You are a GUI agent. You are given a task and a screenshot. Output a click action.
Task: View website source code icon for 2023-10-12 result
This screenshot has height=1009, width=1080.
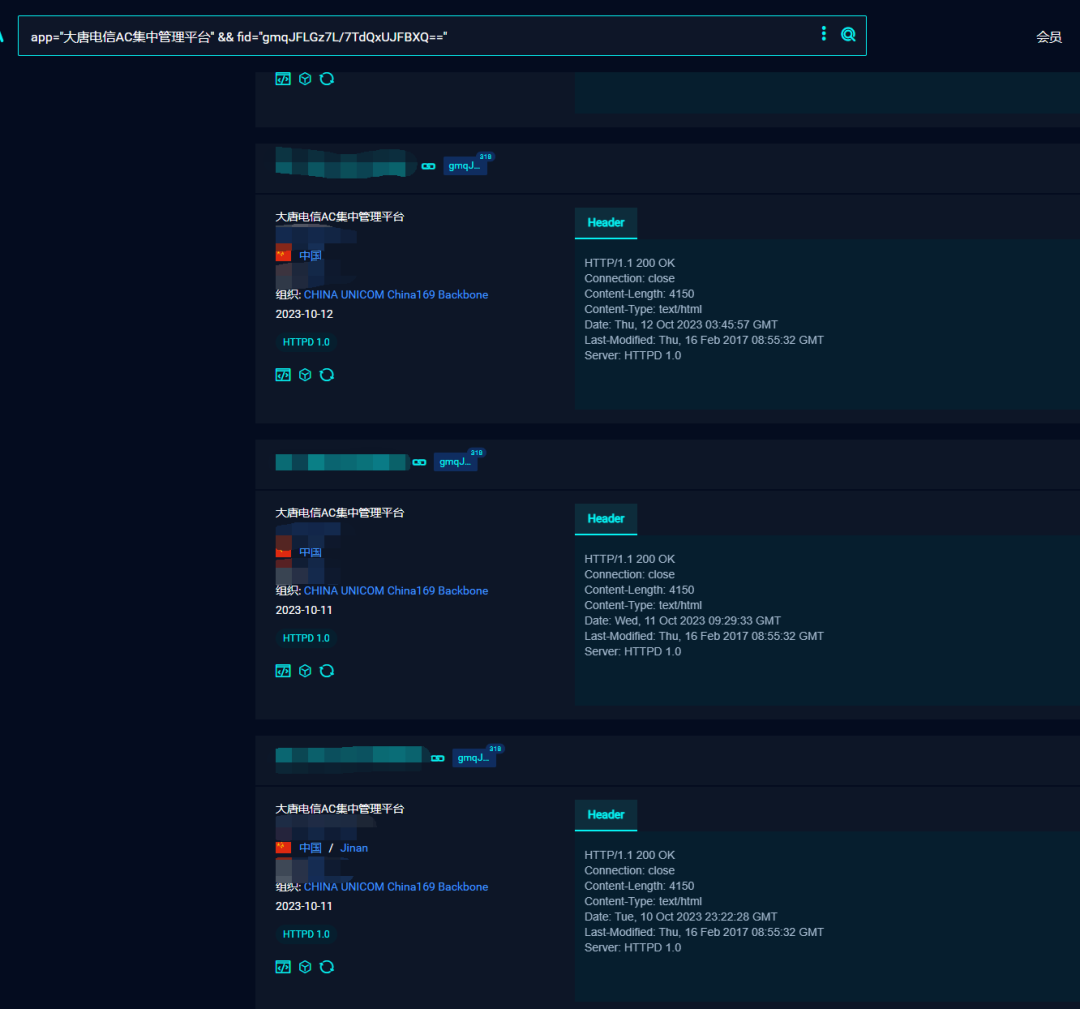point(283,375)
